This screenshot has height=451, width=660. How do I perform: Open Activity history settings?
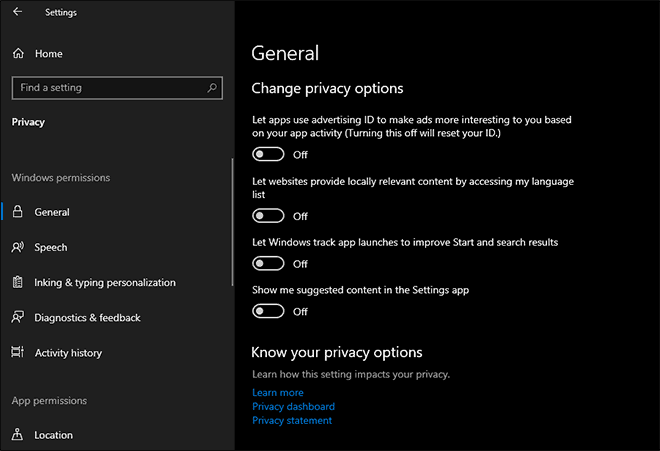(68, 353)
